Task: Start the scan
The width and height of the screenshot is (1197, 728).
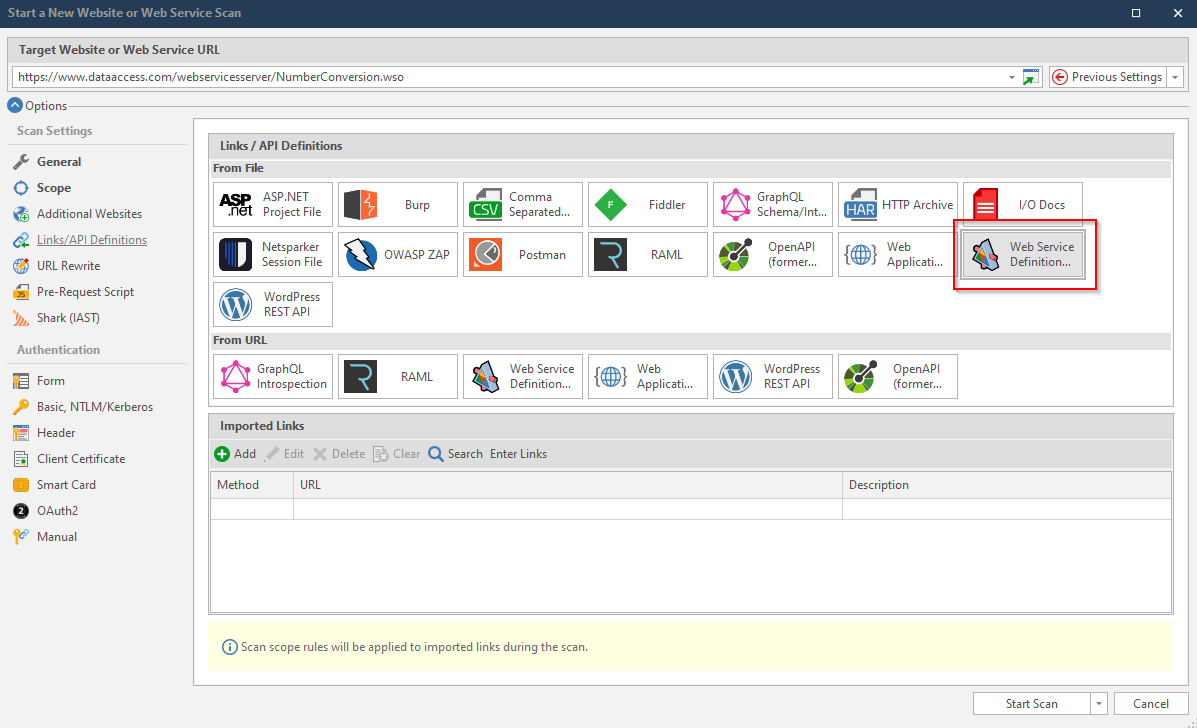Action: click(1032, 703)
